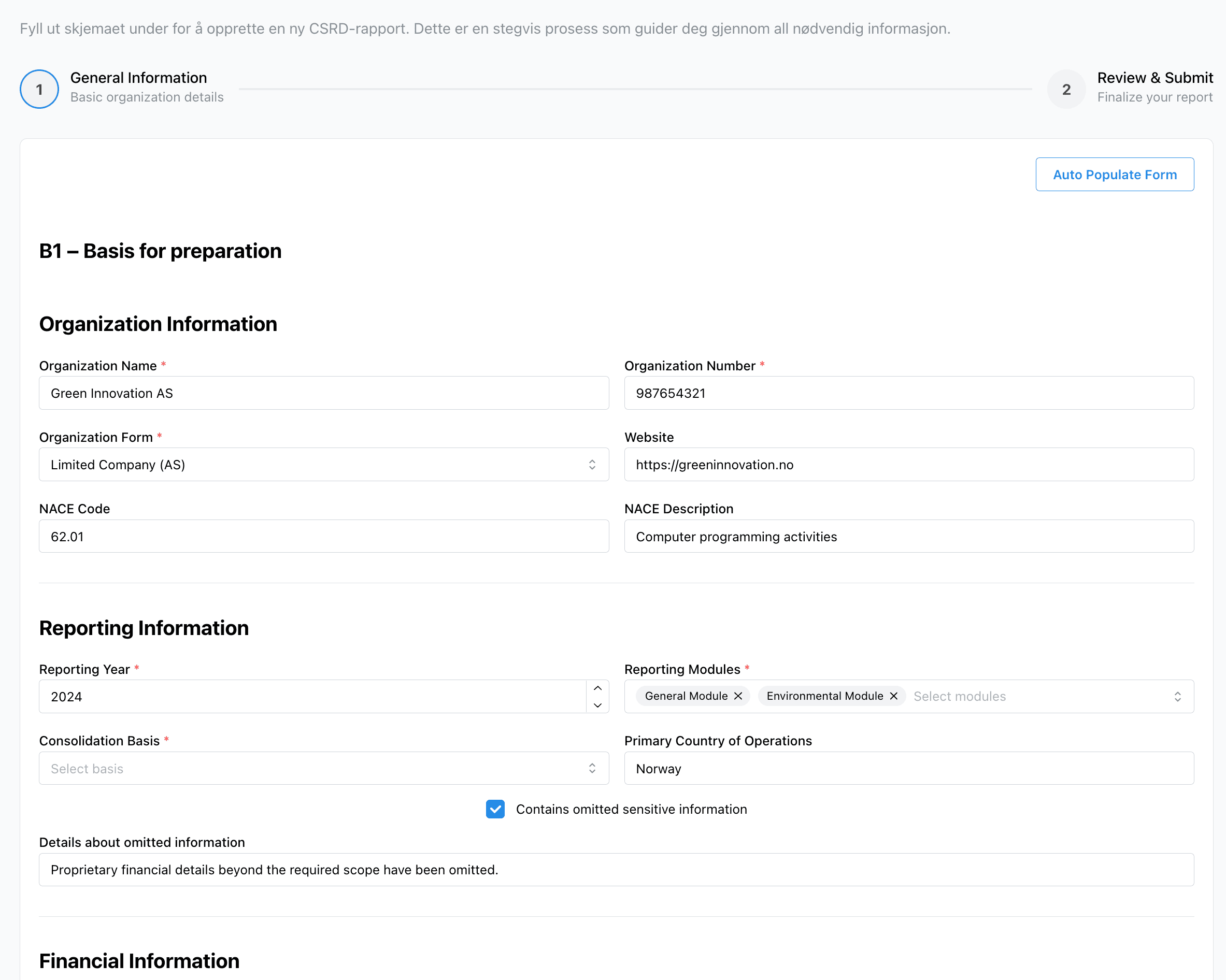1226x980 pixels.
Task: Uncheck Contains omitted sensitive information
Action: (495, 809)
